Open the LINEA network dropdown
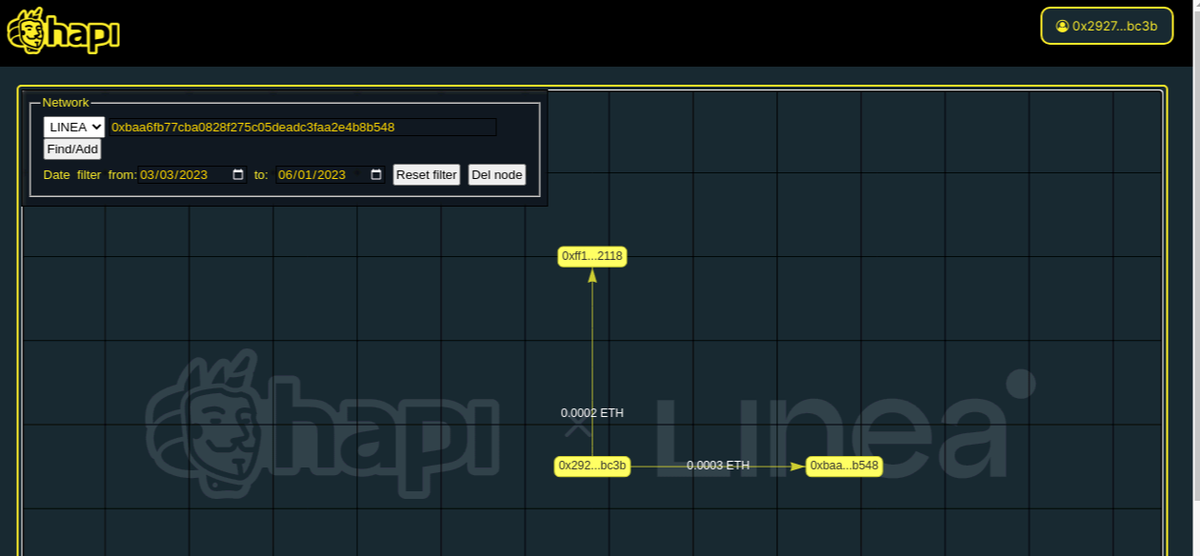 (74, 127)
